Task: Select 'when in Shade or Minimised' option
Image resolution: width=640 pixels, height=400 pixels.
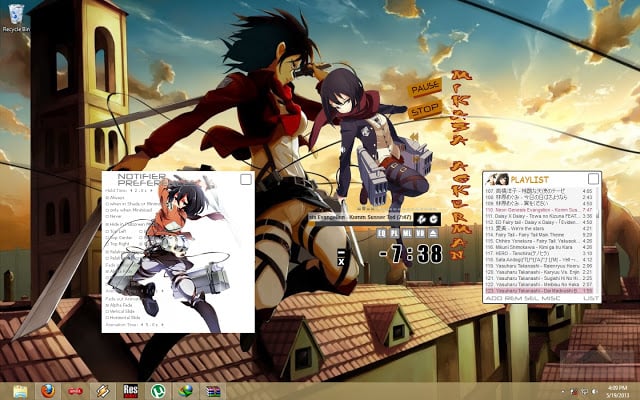Action: (133, 204)
